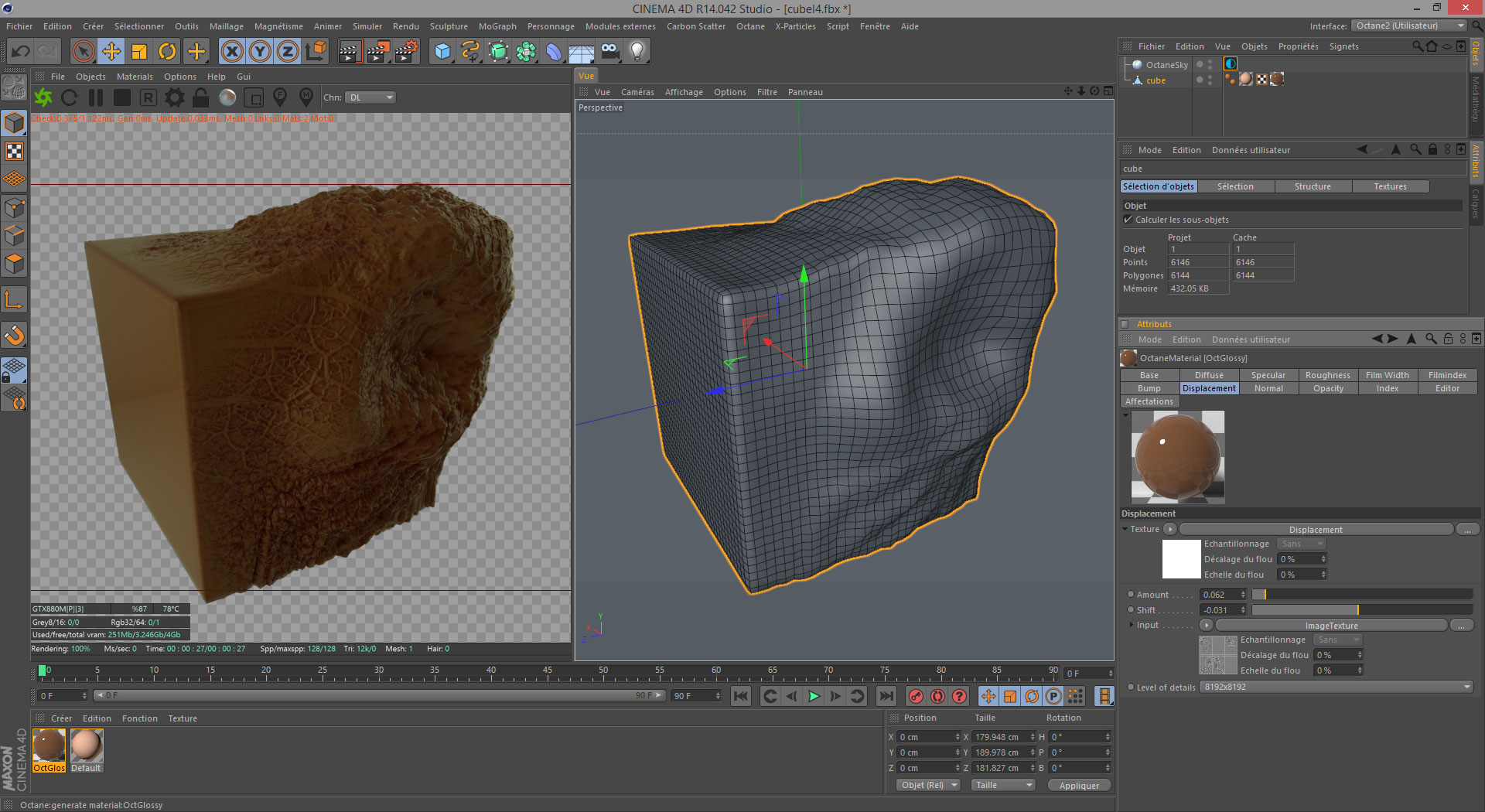The height and width of the screenshot is (812, 1485).
Task: Toggle the Z axis lock
Action: [287, 52]
